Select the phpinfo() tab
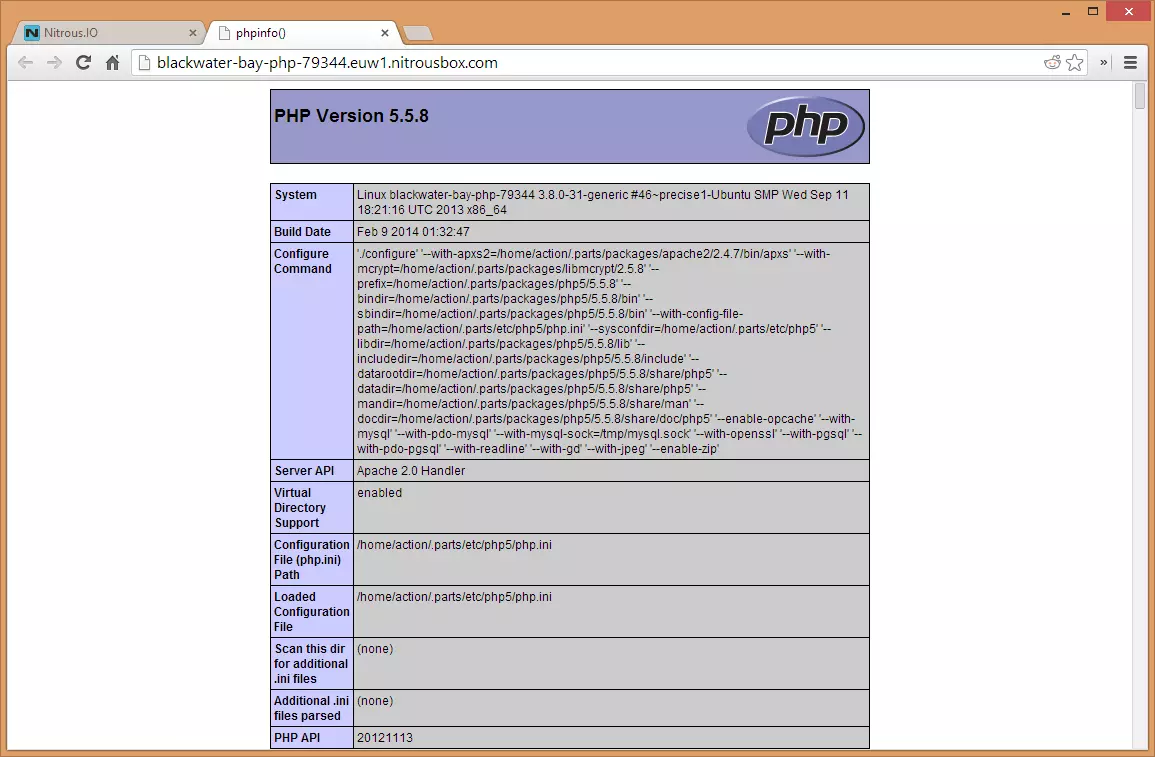The image size is (1155, 757). 302,32
